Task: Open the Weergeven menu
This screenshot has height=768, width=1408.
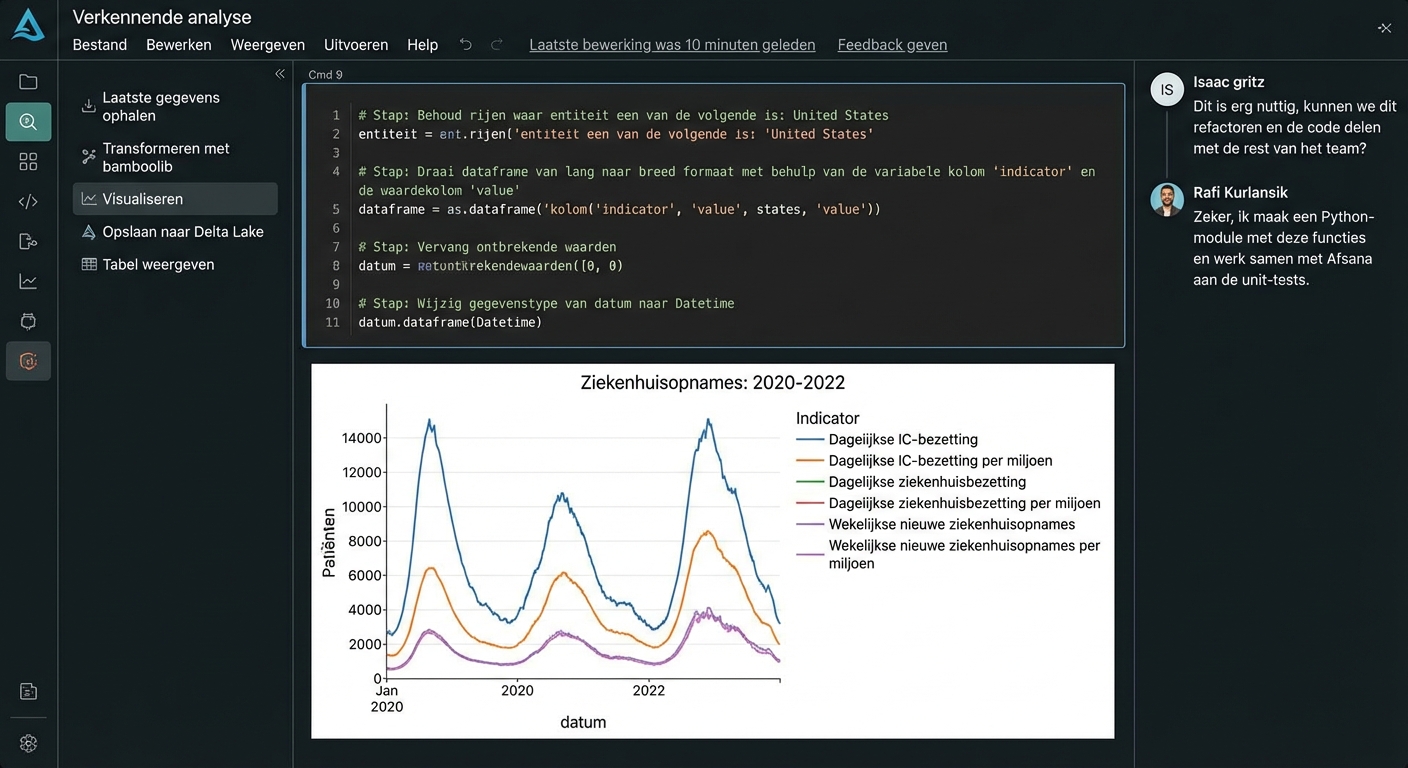Action: point(268,45)
